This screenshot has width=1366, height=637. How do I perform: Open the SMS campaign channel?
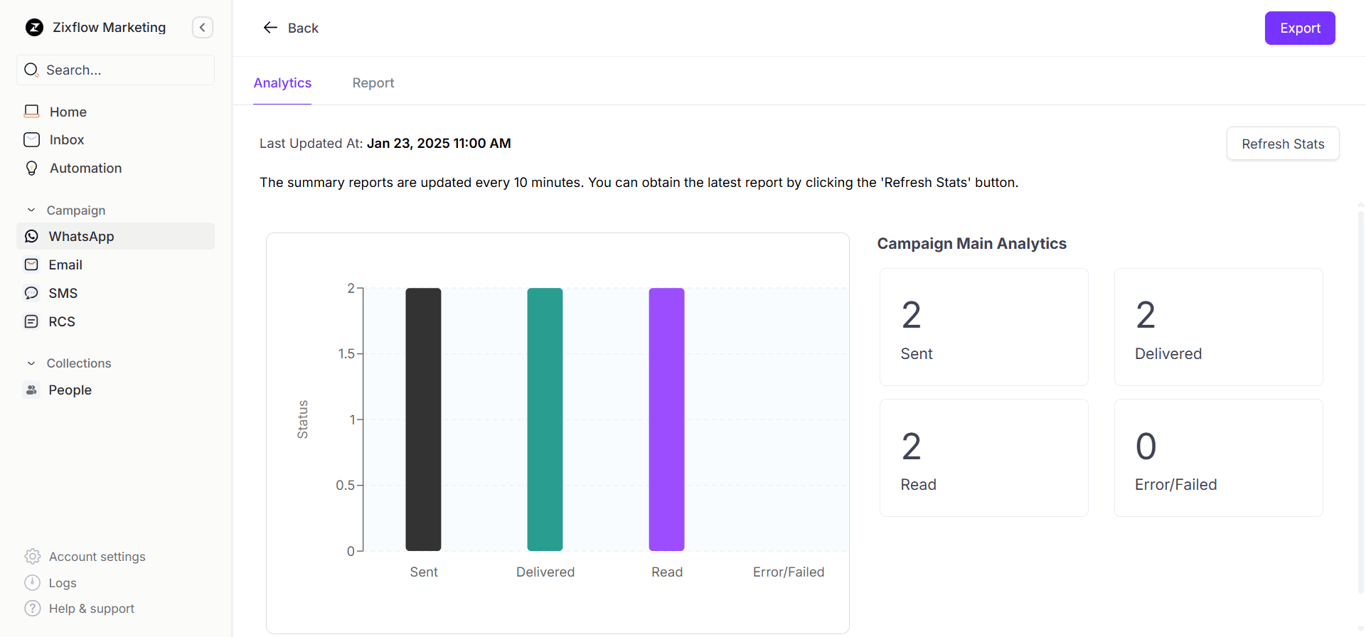(62, 292)
